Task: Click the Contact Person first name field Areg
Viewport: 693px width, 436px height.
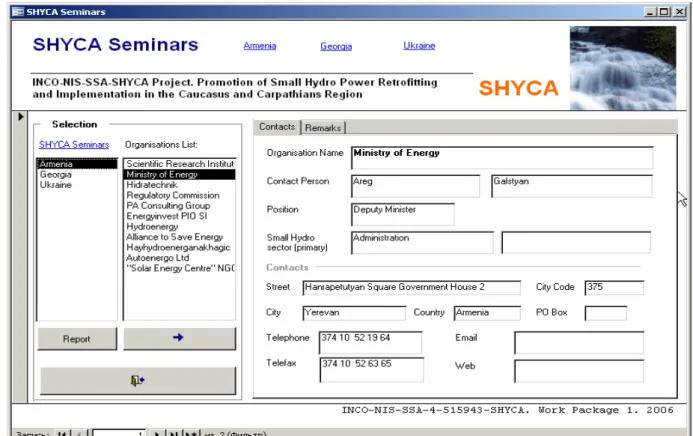Action: pyautogui.click(x=415, y=186)
